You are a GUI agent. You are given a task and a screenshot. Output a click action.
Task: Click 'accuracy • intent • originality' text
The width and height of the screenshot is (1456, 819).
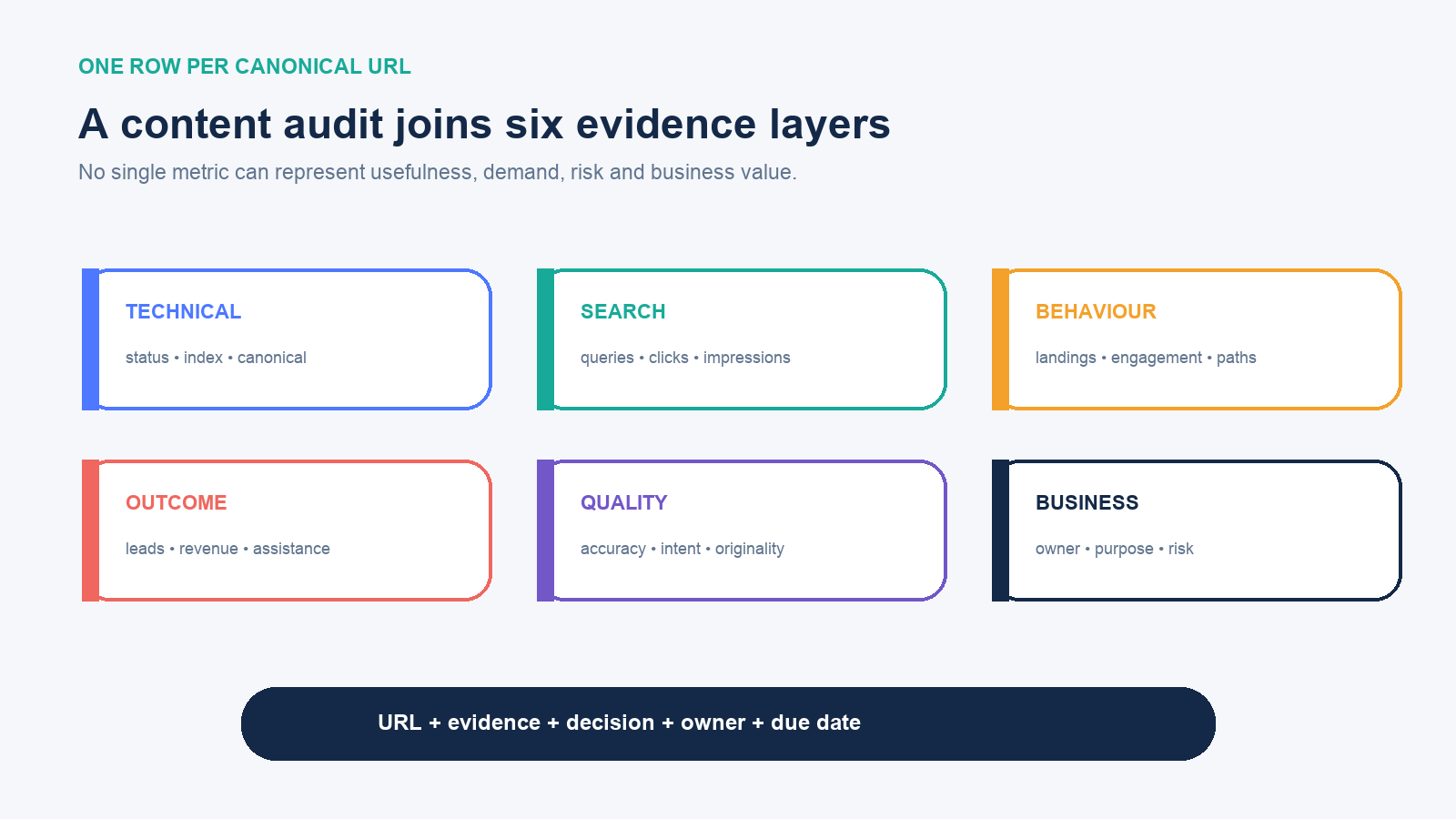[682, 549]
